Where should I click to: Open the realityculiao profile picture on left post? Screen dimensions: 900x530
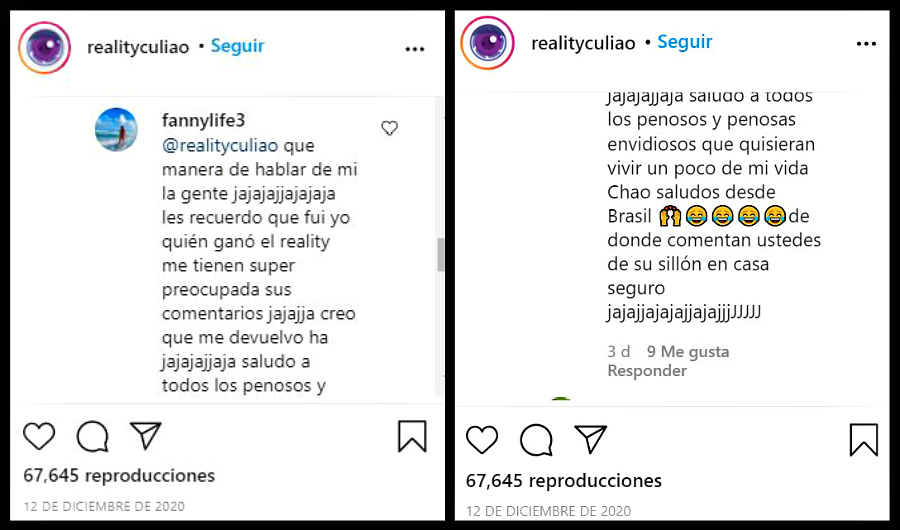(46, 47)
